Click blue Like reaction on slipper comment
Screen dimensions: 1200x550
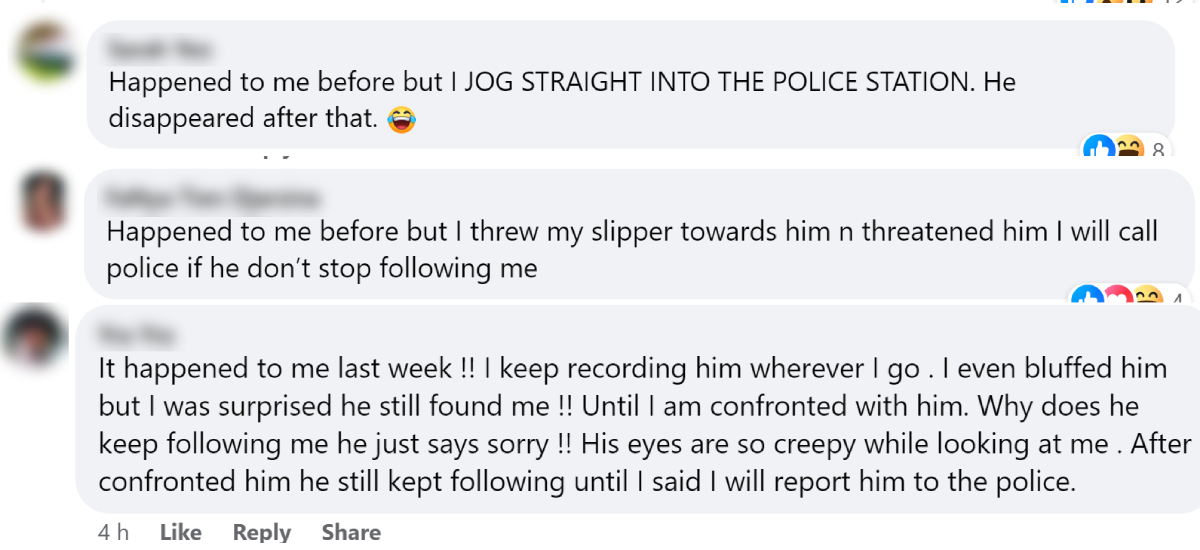click(x=1087, y=298)
